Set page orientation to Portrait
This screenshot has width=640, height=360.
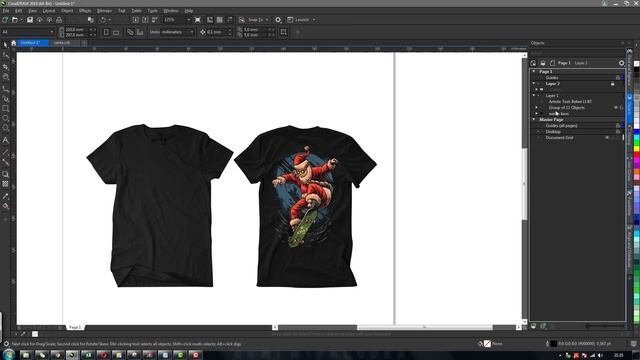point(106,32)
